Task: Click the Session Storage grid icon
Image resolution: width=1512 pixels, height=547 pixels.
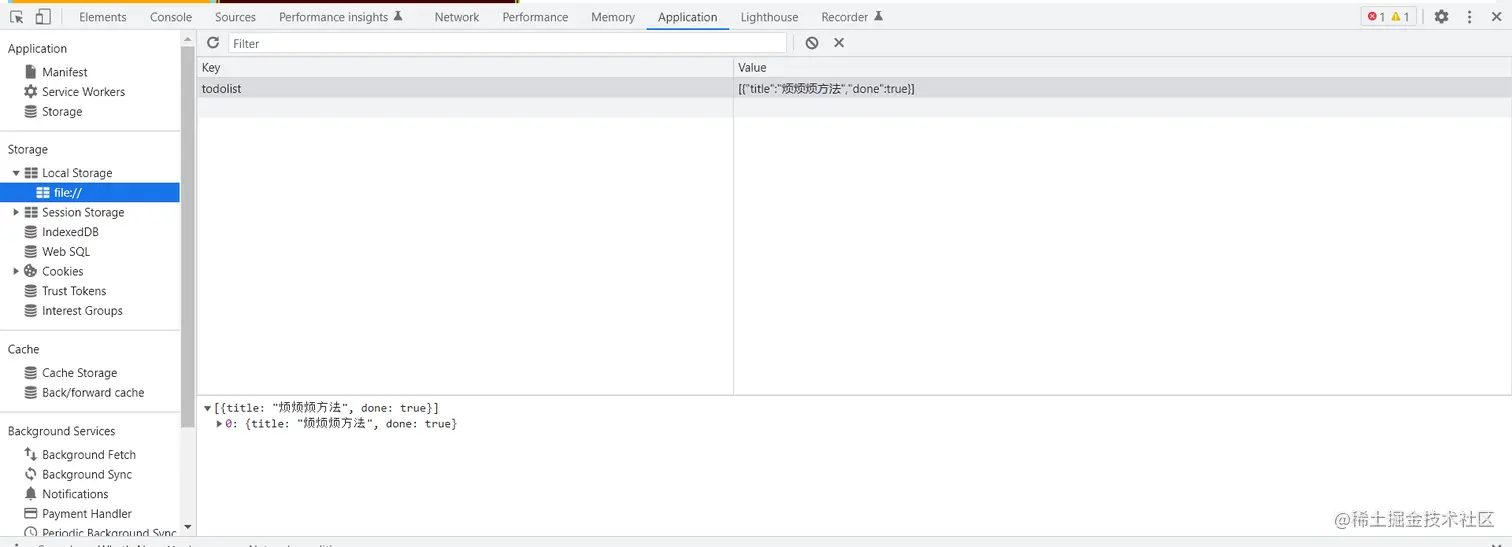Action: pos(31,212)
